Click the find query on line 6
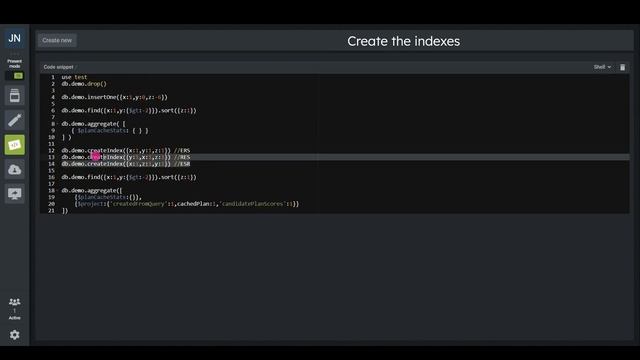This screenshot has height=360, width=640. coord(129,111)
